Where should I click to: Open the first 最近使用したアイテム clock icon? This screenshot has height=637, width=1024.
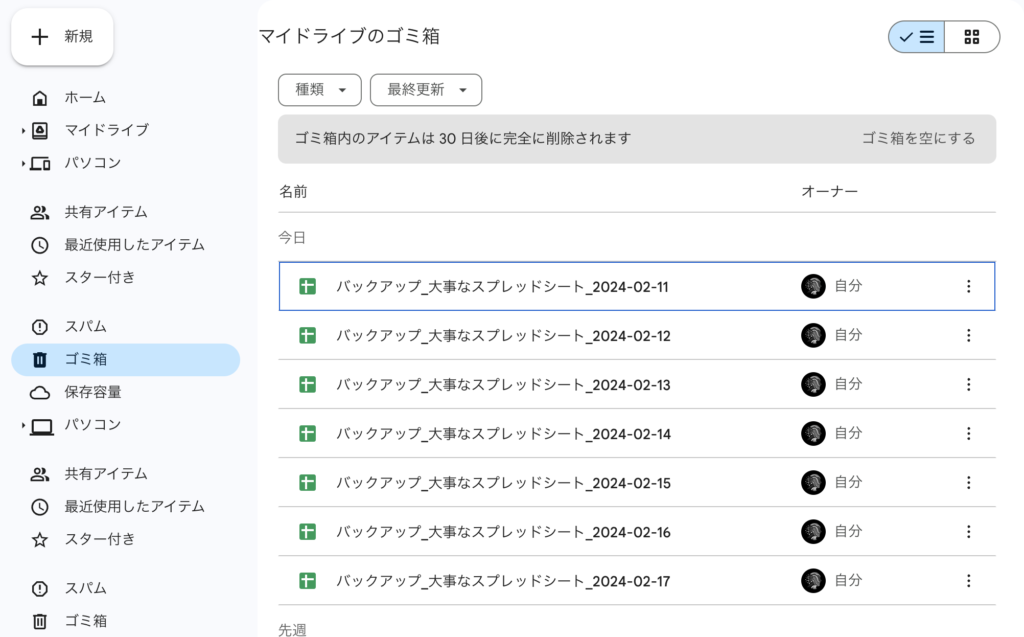(x=40, y=245)
